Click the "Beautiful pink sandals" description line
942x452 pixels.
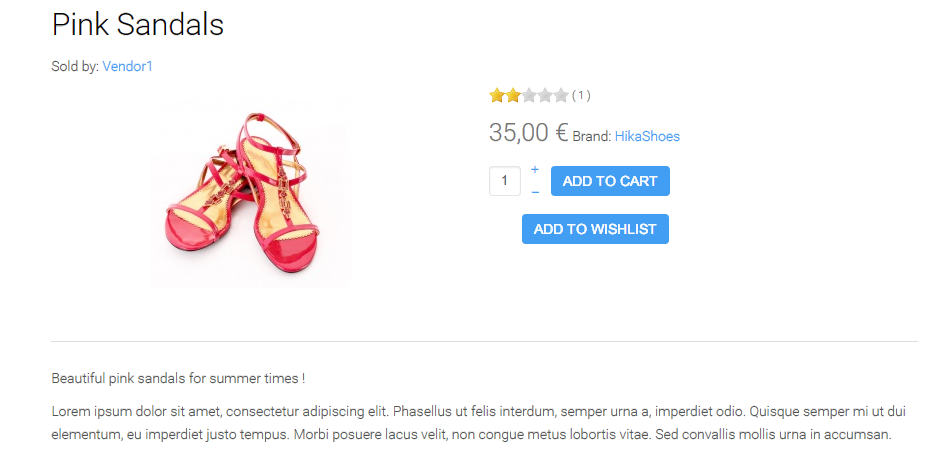[x=178, y=378]
